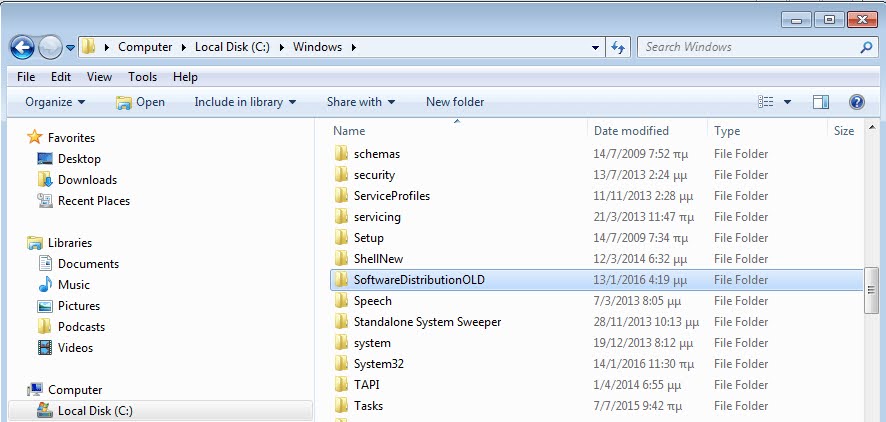The height and width of the screenshot is (422, 886).
Task: Click the Open toolbar button
Action: click(x=140, y=102)
